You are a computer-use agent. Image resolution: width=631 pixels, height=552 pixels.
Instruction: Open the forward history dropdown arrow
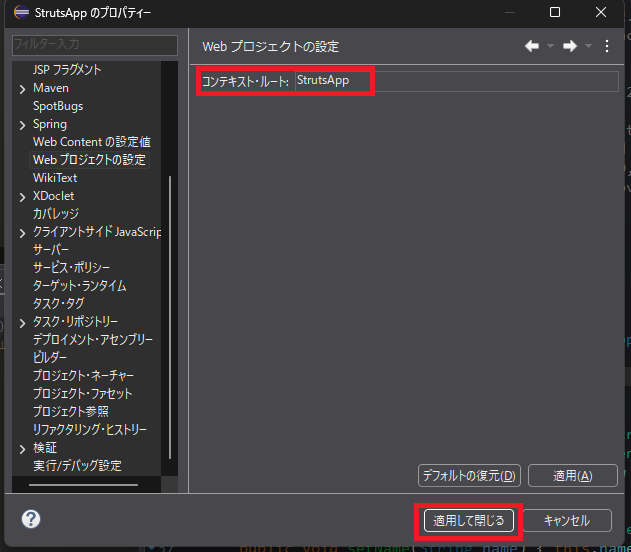tap(588, 46)
